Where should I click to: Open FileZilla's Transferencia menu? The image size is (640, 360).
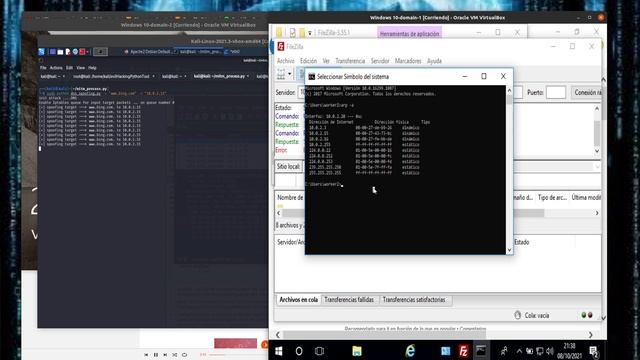[350, 61]
